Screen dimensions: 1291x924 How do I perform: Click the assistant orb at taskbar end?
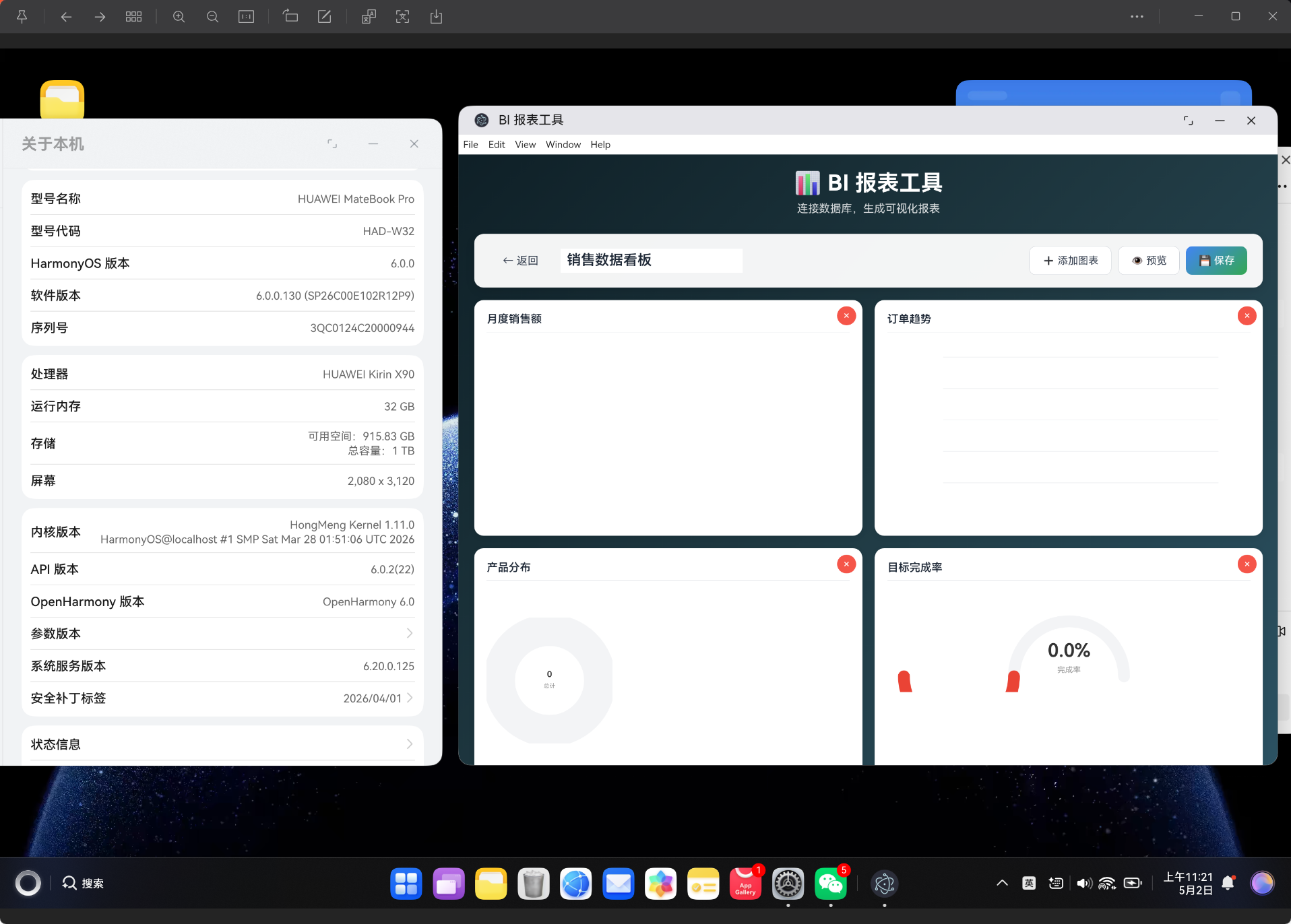click(1262, 883)
